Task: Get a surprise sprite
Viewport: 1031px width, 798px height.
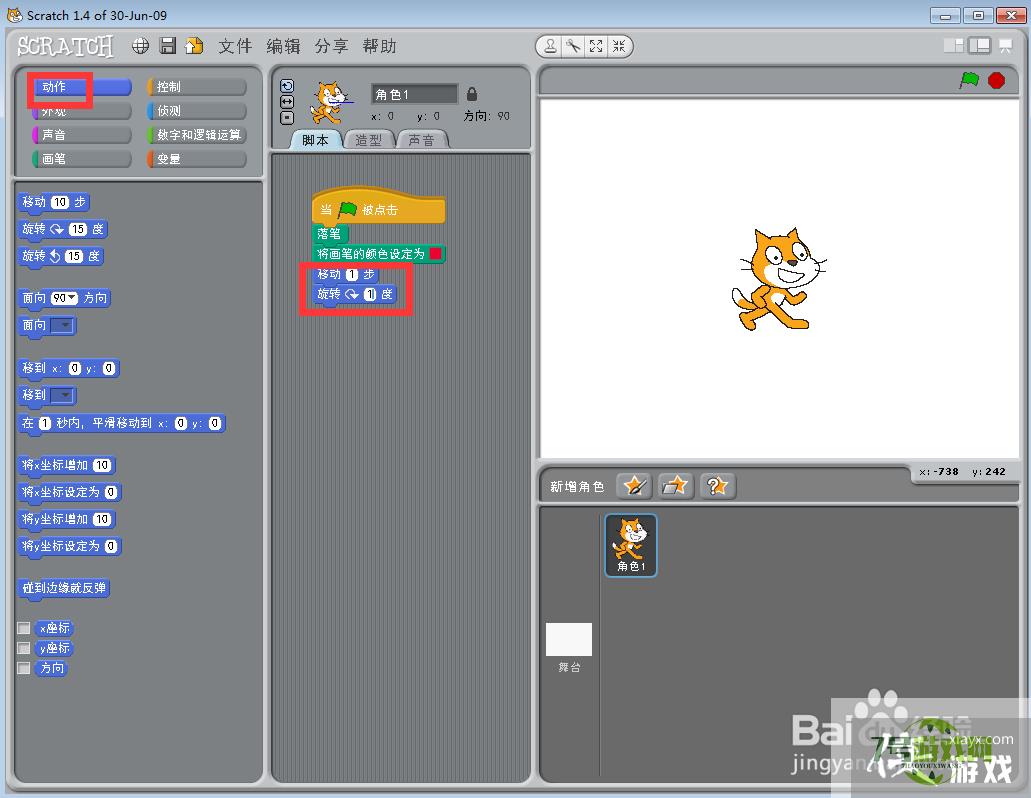Action: point(717,486)
